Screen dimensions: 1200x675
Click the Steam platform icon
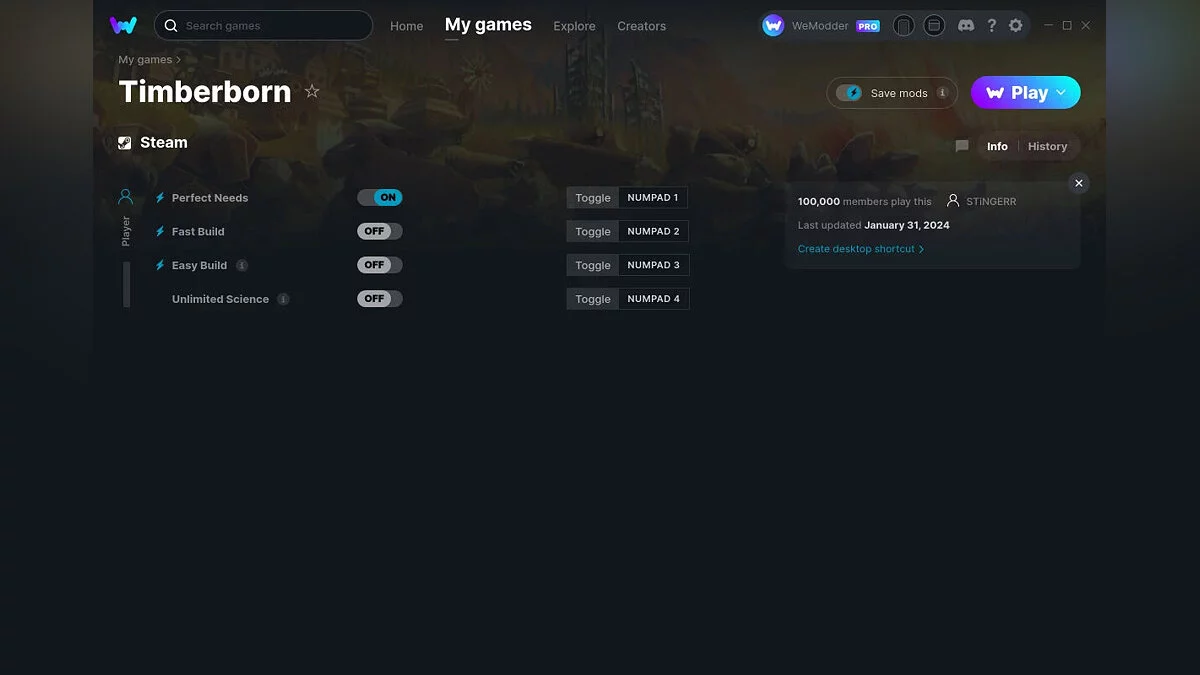coord(125,142)
